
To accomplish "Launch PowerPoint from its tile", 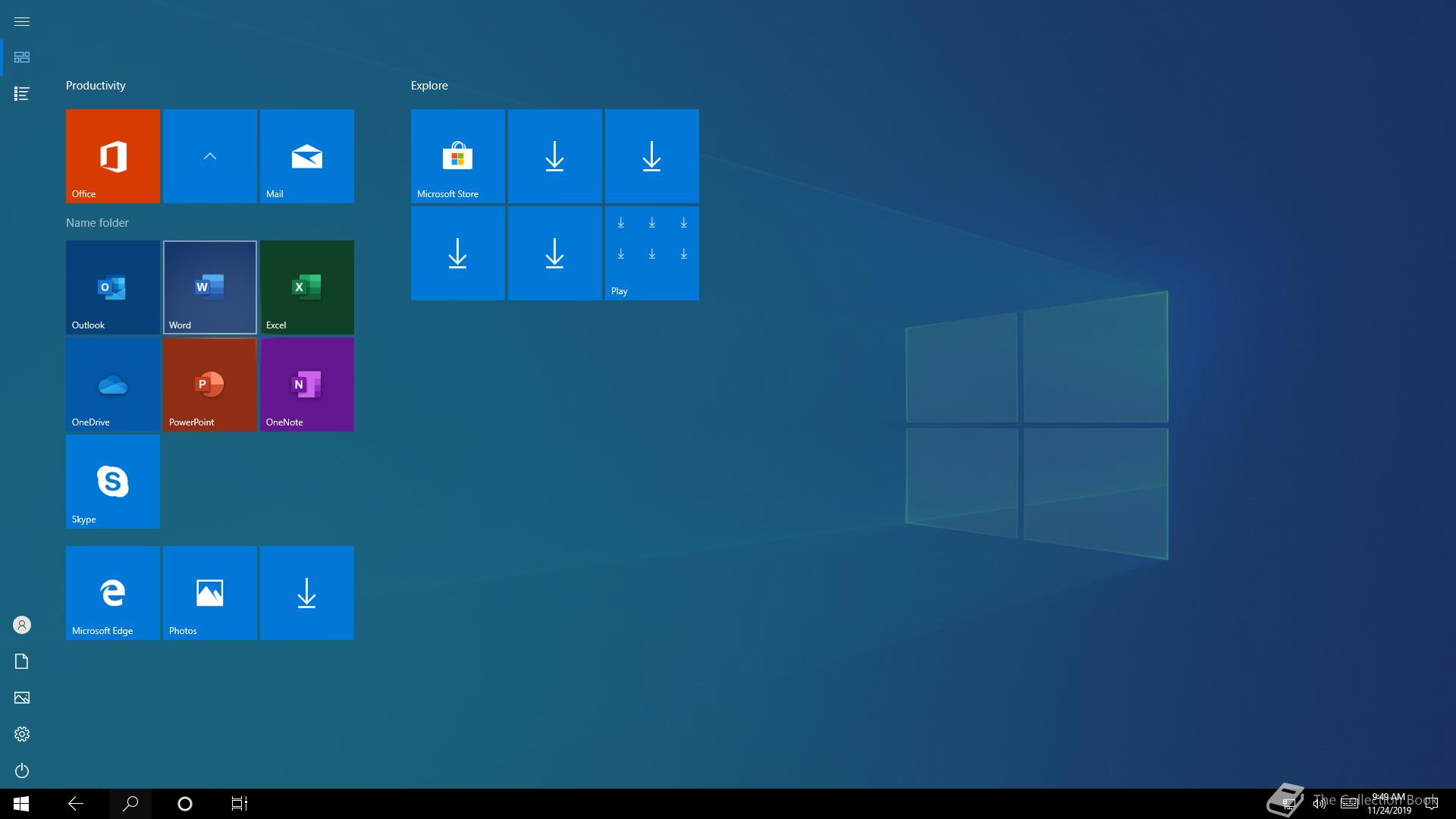I will (210, 384).
